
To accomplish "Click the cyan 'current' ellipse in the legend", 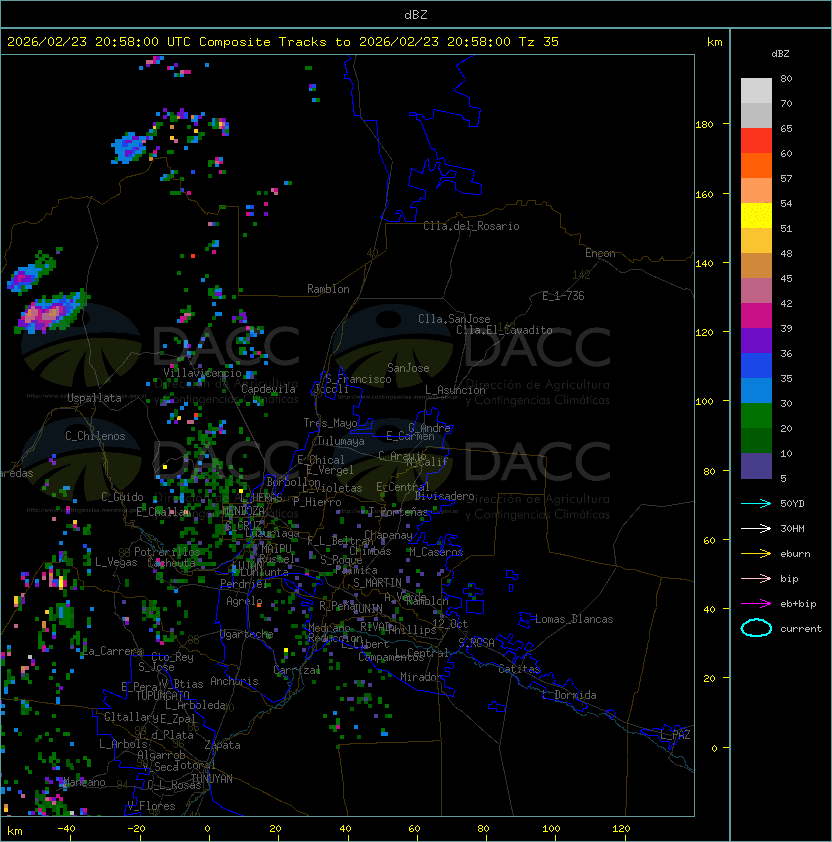I will coord(756,628).
